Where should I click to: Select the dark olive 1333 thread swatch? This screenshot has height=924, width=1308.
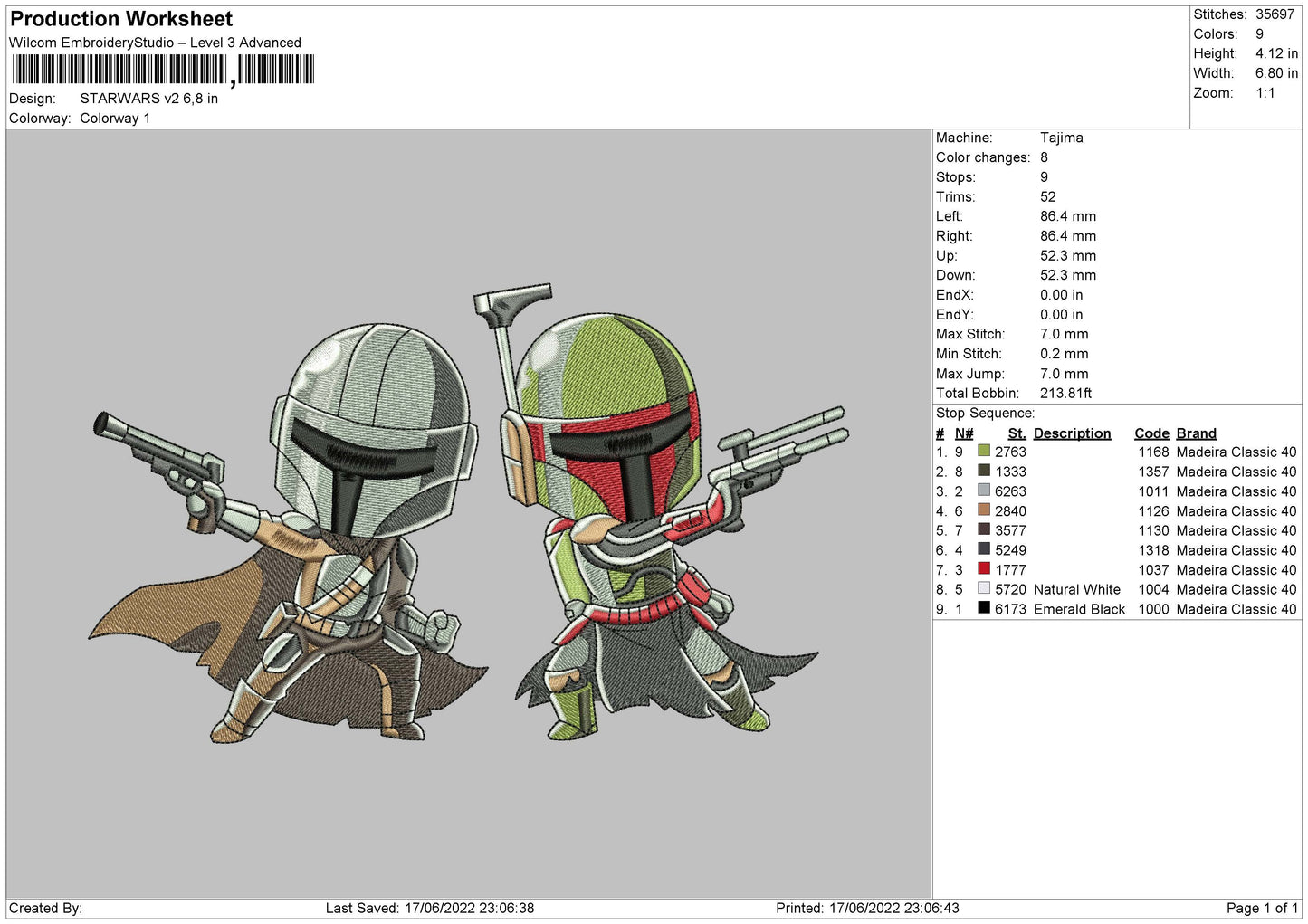coord(984,472)
